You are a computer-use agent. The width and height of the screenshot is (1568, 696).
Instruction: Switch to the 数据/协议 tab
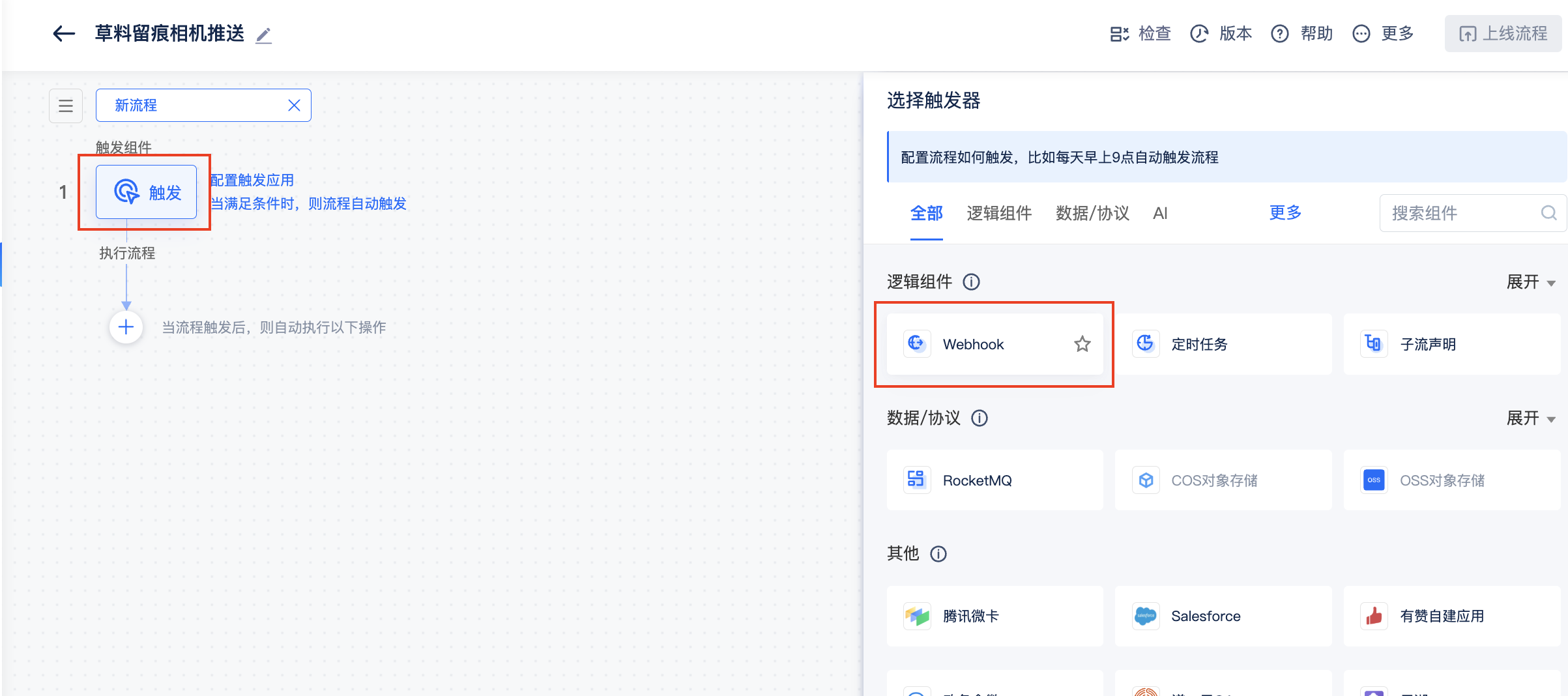click(1092, 213)
